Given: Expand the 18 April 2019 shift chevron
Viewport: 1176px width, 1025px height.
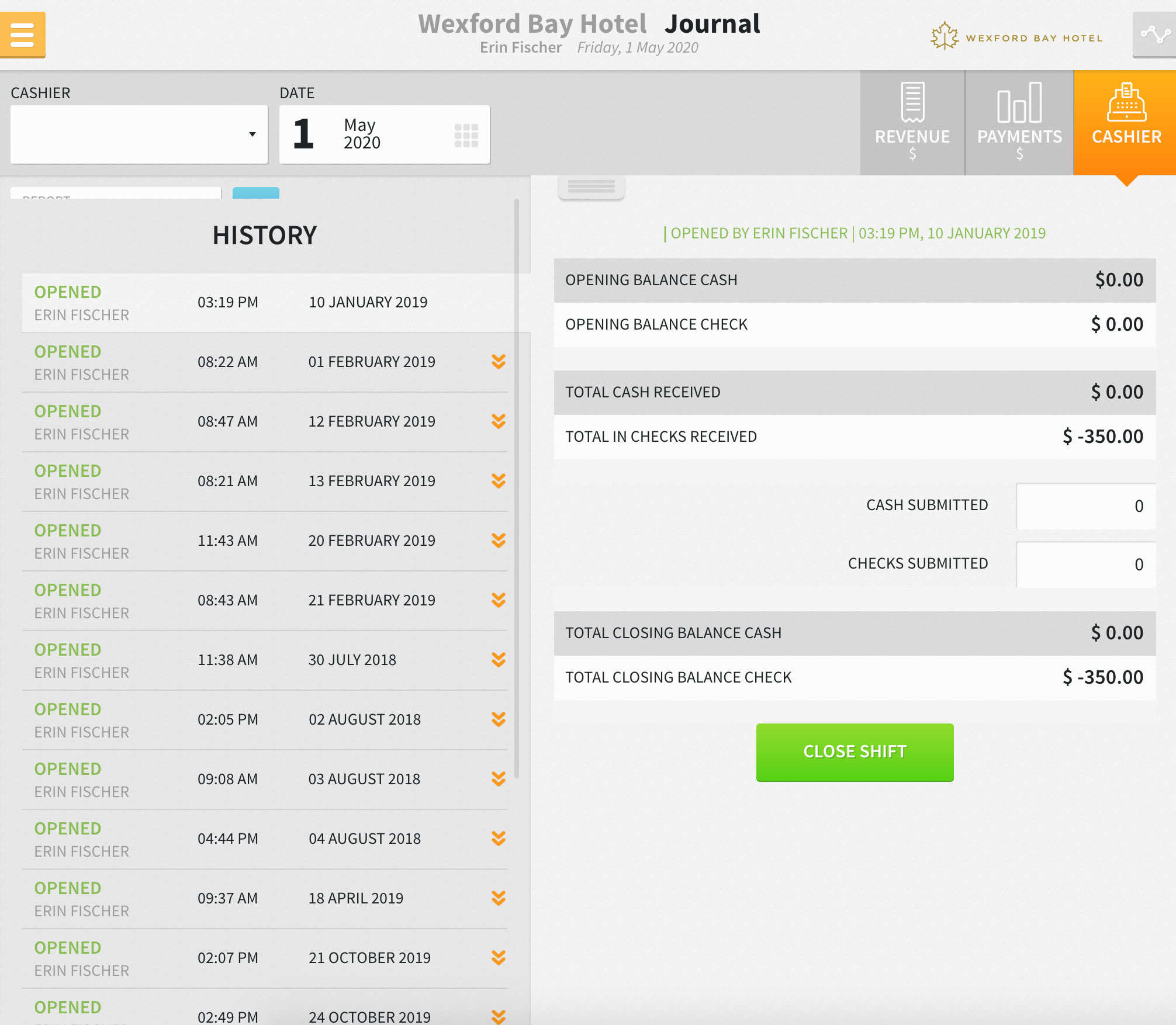Looking at the screenshot, I should (x=498, y=898).
